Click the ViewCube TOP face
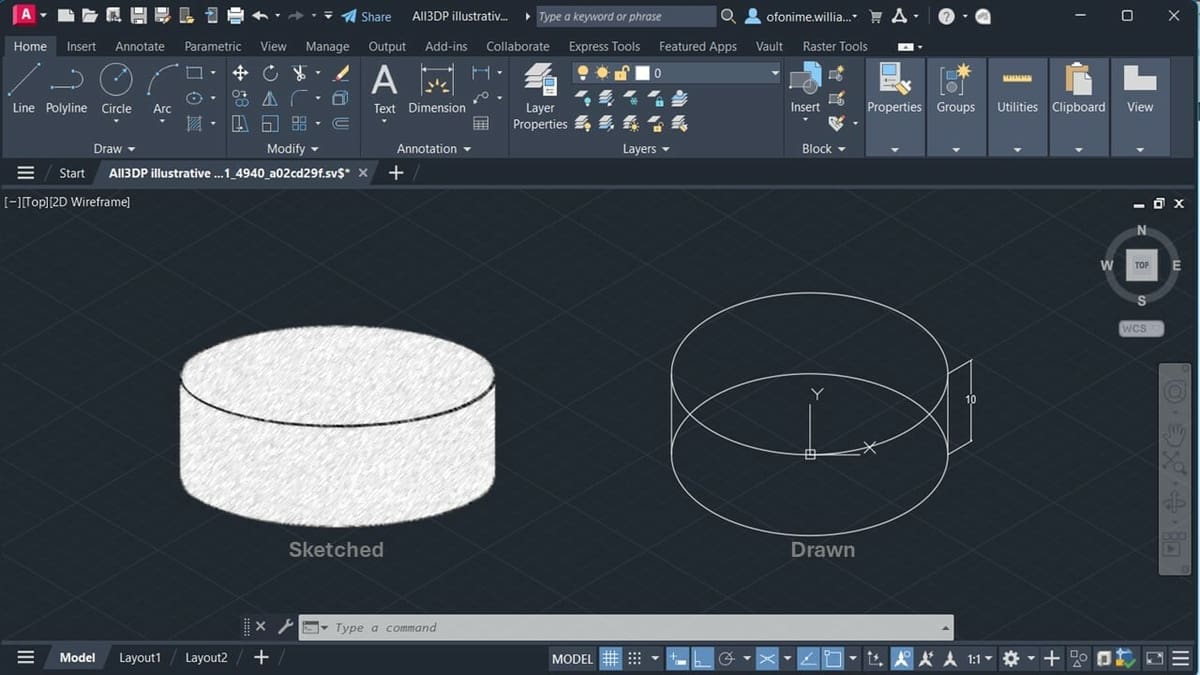The width and height of the screenshot is (1200, 675). [x=1141, y=265]
